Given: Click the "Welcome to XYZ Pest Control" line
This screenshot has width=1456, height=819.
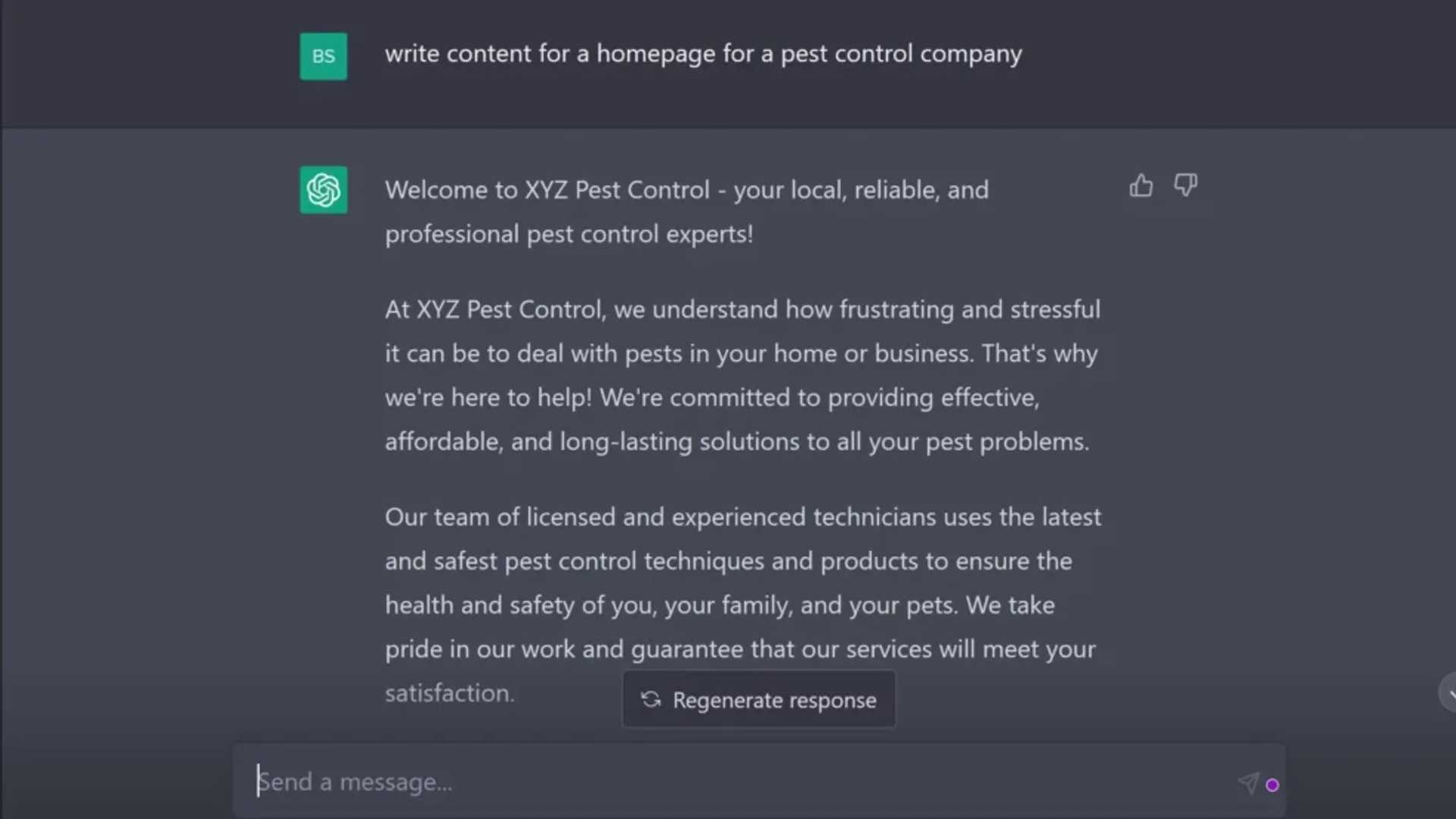Looking at the screenshot, I should 686,190.
